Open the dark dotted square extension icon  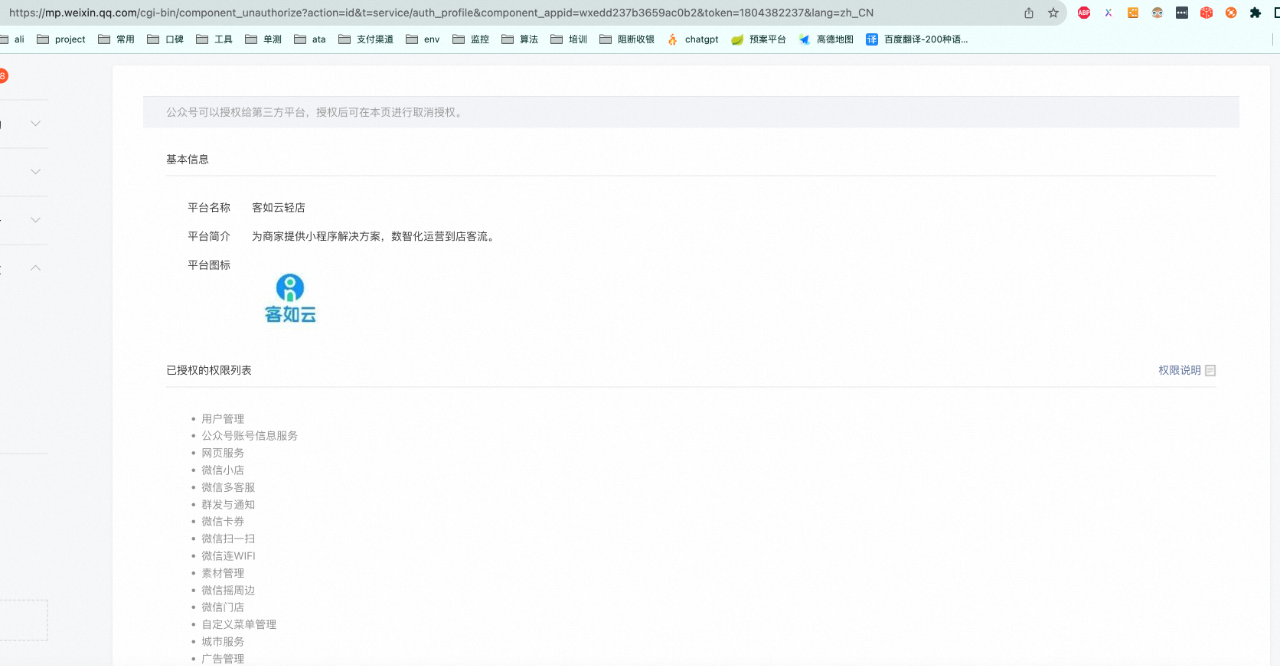(x=1182, y=13)
